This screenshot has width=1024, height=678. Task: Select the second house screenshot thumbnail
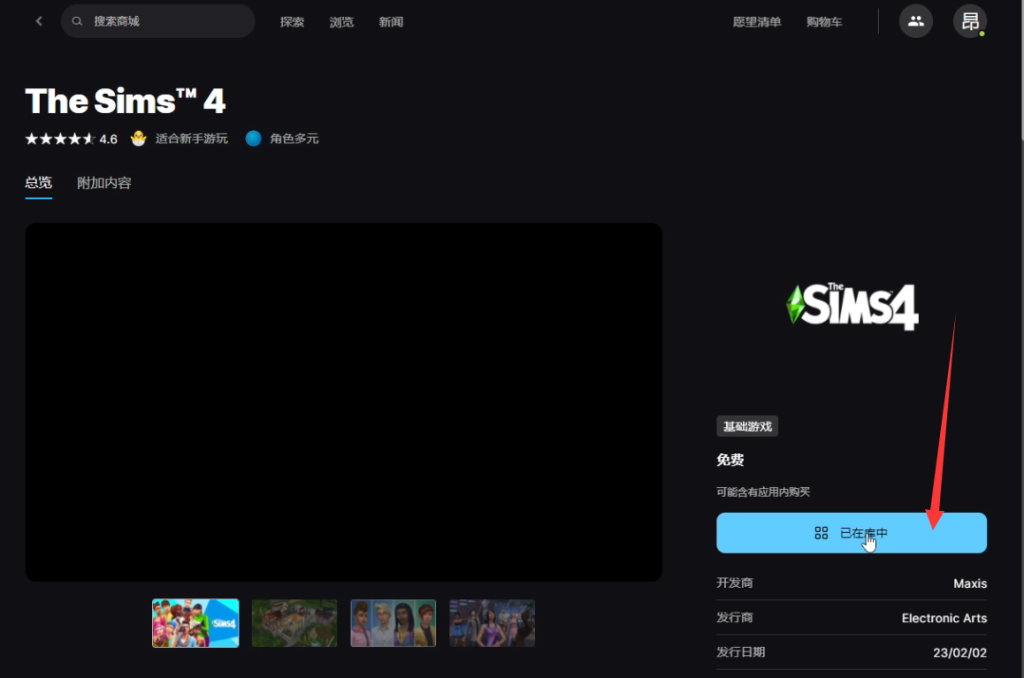click(294, 623)
